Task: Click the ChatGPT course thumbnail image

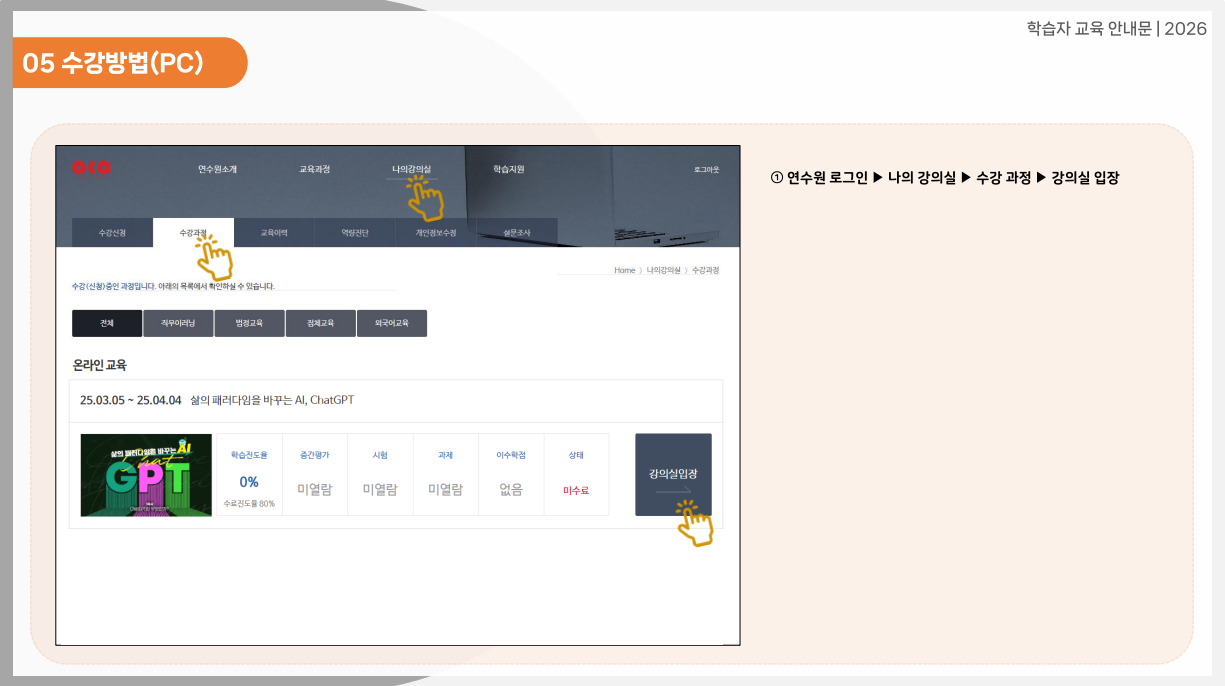Action: point(146,475)
